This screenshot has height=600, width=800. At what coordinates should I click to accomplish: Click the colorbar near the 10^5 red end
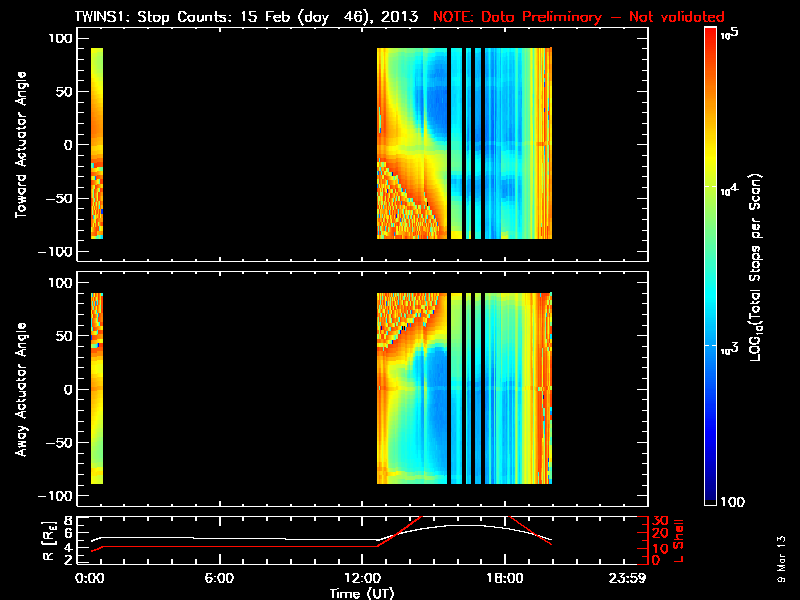pyautogui.click(x=711, y=36)
